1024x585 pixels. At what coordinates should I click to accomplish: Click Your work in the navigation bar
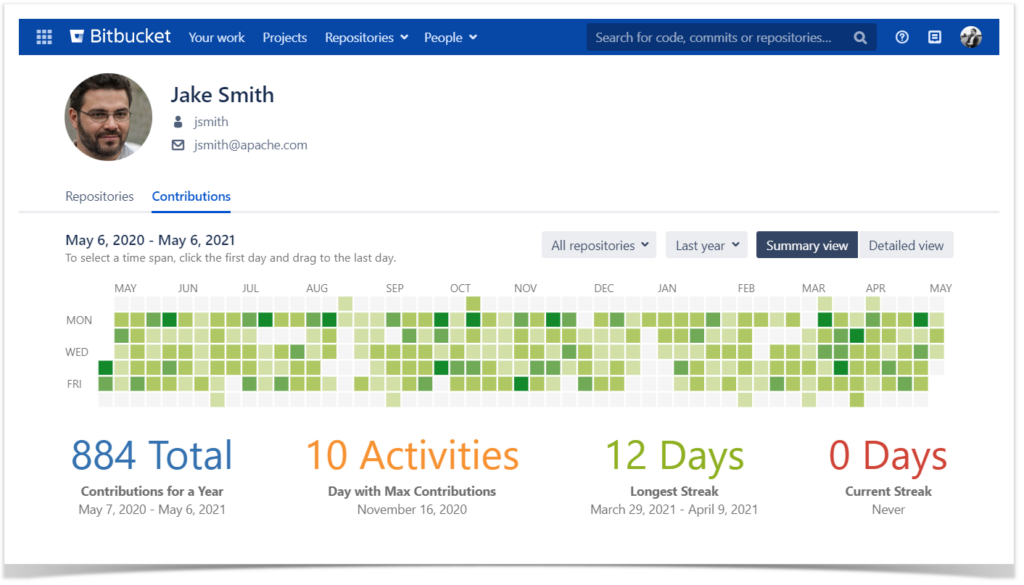click(216, 37)
